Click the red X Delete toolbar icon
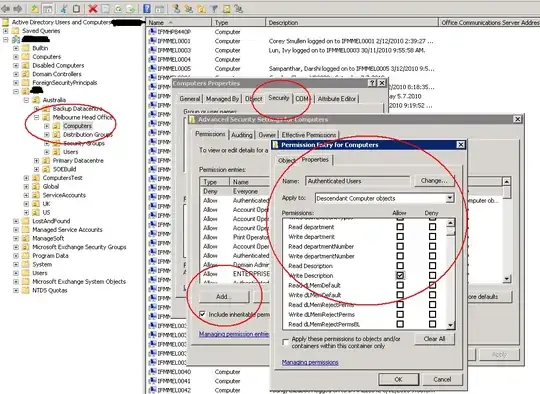This screenshot has width=540, height=394. click(x=92, y=9)
